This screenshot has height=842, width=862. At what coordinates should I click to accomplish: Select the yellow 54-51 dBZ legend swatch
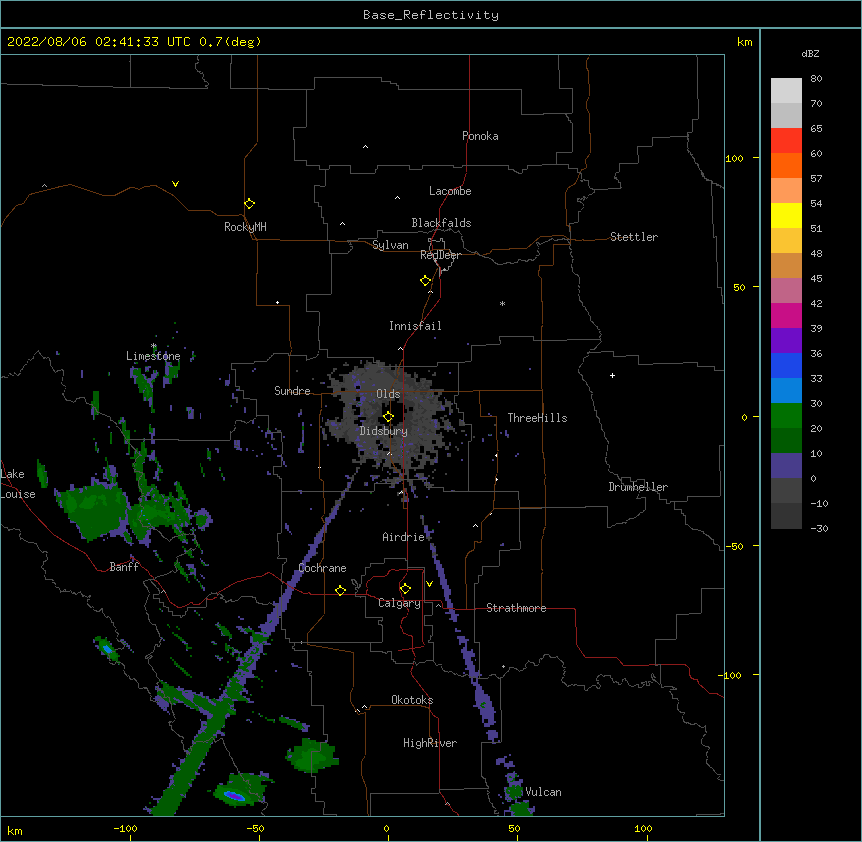point(786,215)
